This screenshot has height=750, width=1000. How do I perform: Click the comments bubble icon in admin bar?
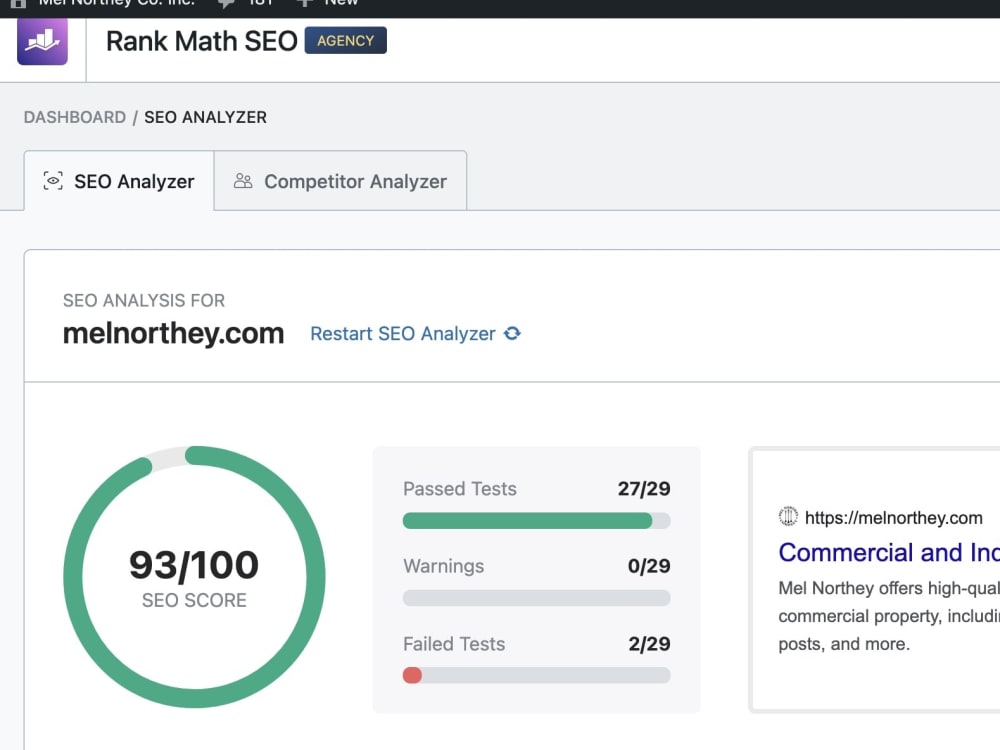pyautogui.click(x=226, y=3)
